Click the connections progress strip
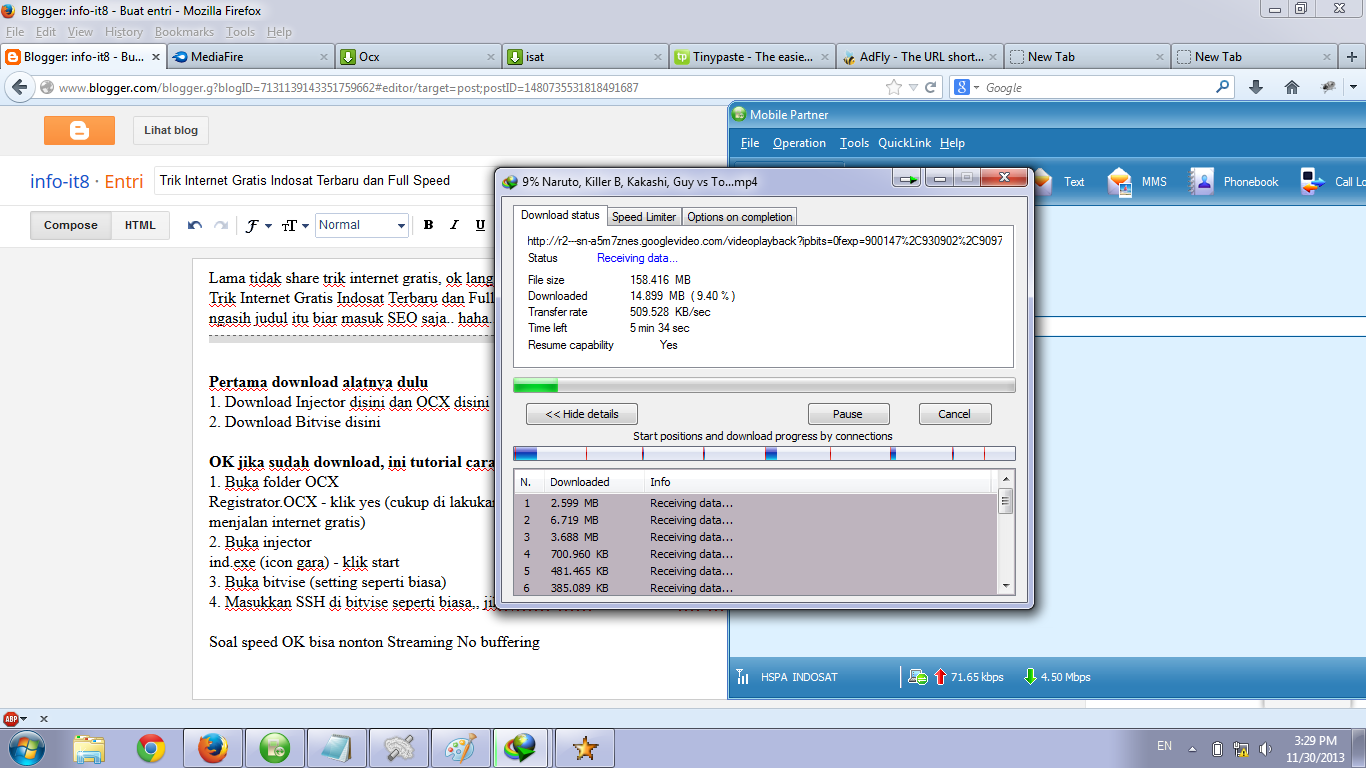Viewport: 1366px width, 768px height. point(764,453)
